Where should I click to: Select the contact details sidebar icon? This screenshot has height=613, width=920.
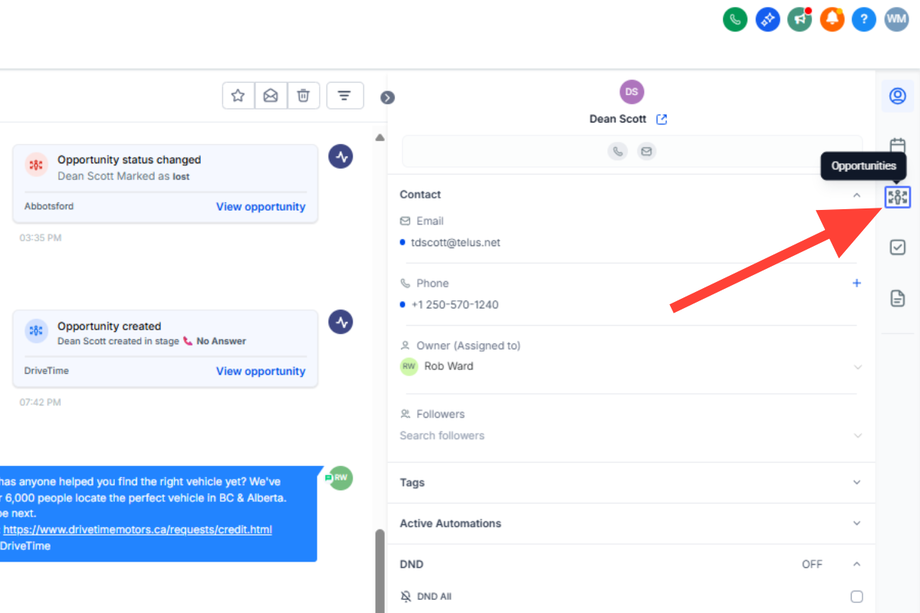tap(897, 96)
